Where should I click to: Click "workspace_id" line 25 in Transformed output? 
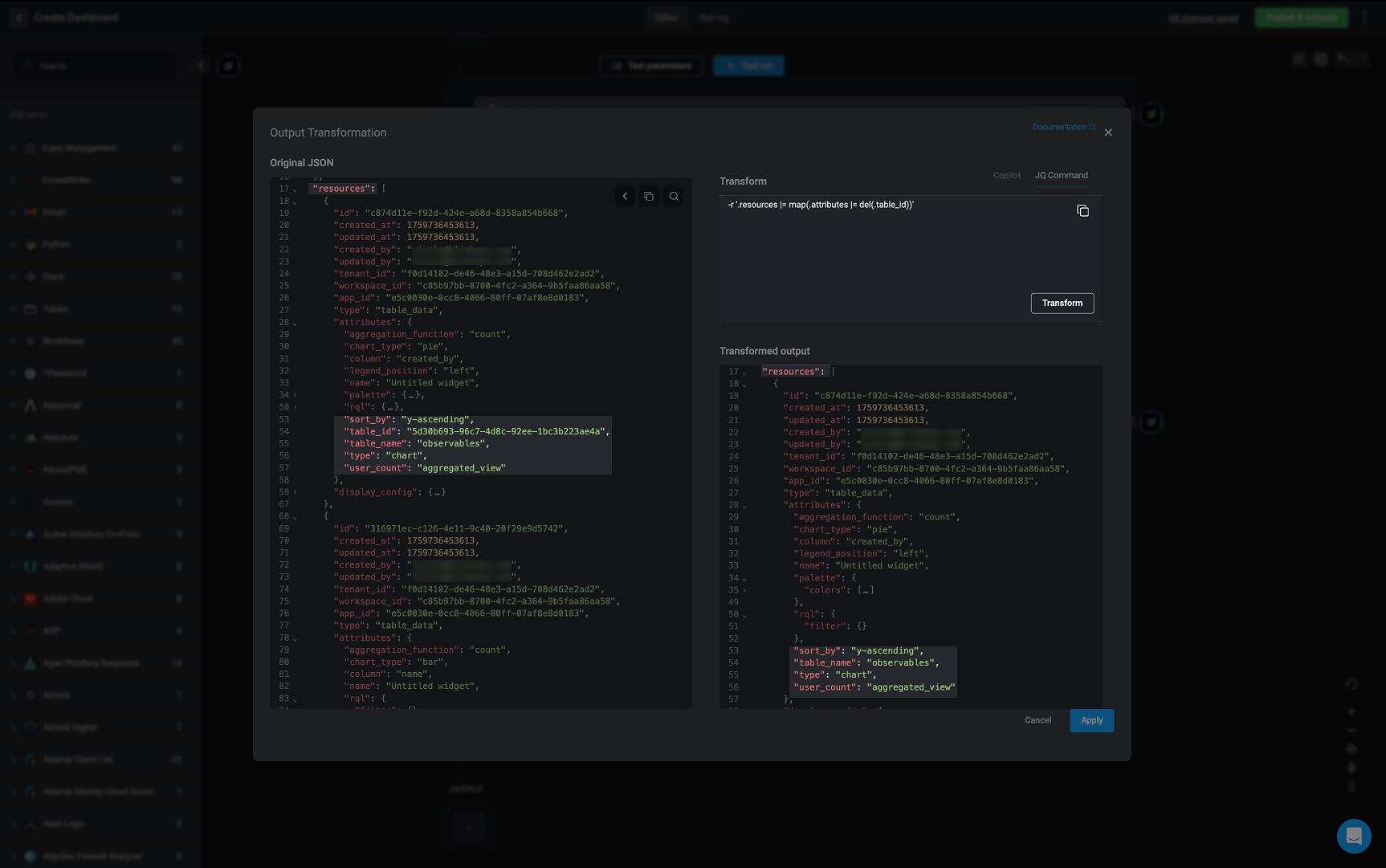[x=926, y=468]
